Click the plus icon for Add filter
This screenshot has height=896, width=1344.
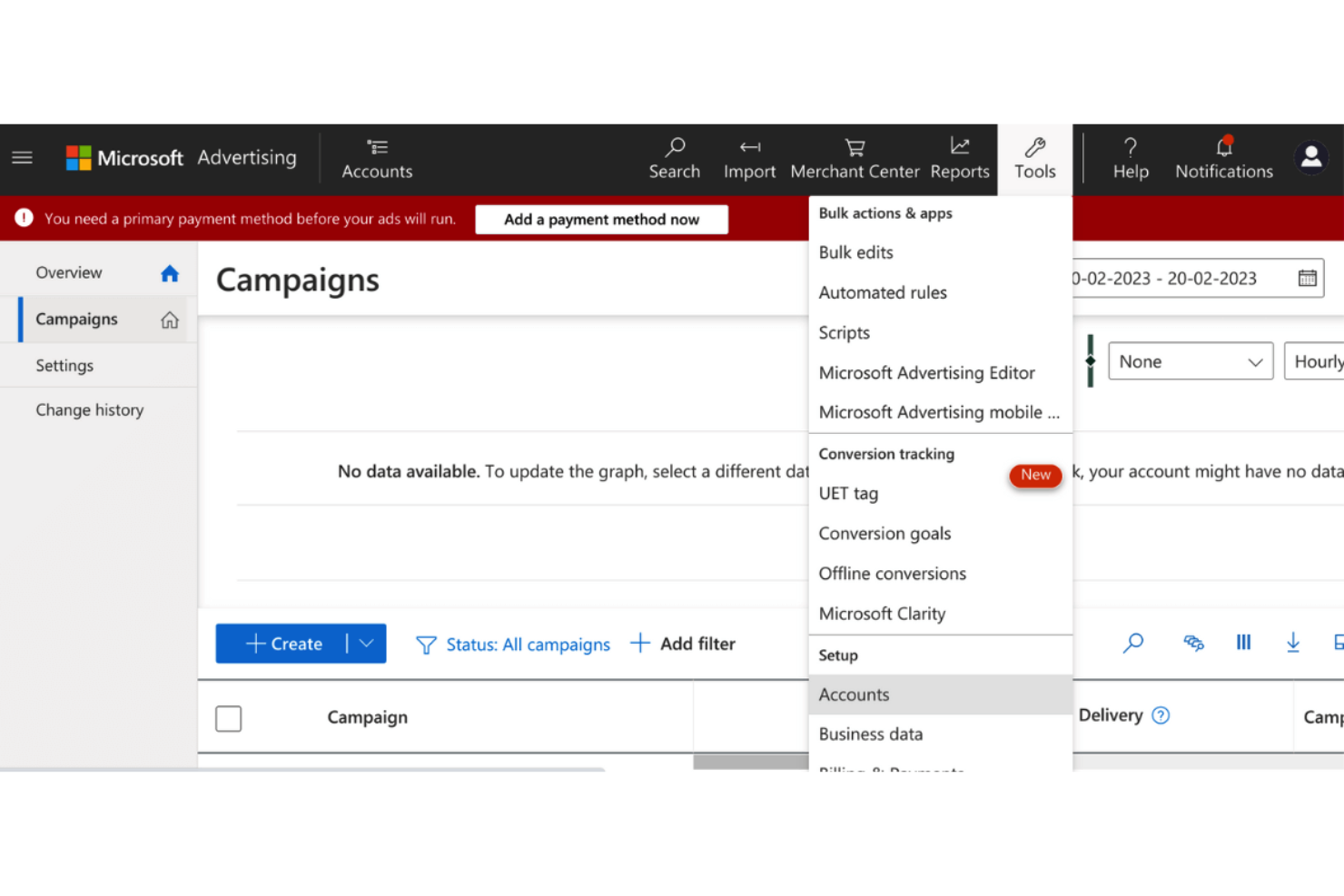click(x=640, y=643)
